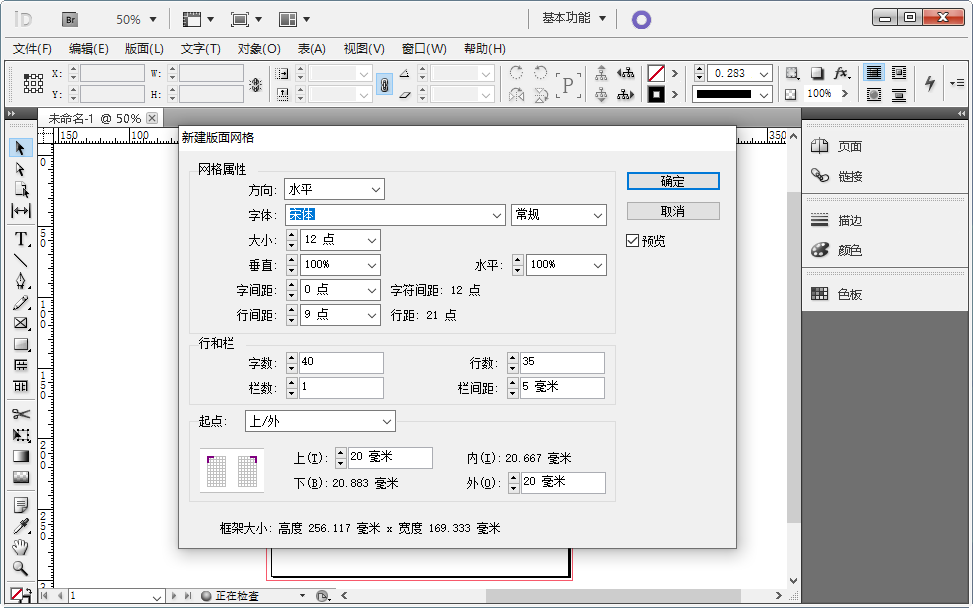Open the 文字(T) menu
Screen dimensions: 973x608
click(200, 48)
